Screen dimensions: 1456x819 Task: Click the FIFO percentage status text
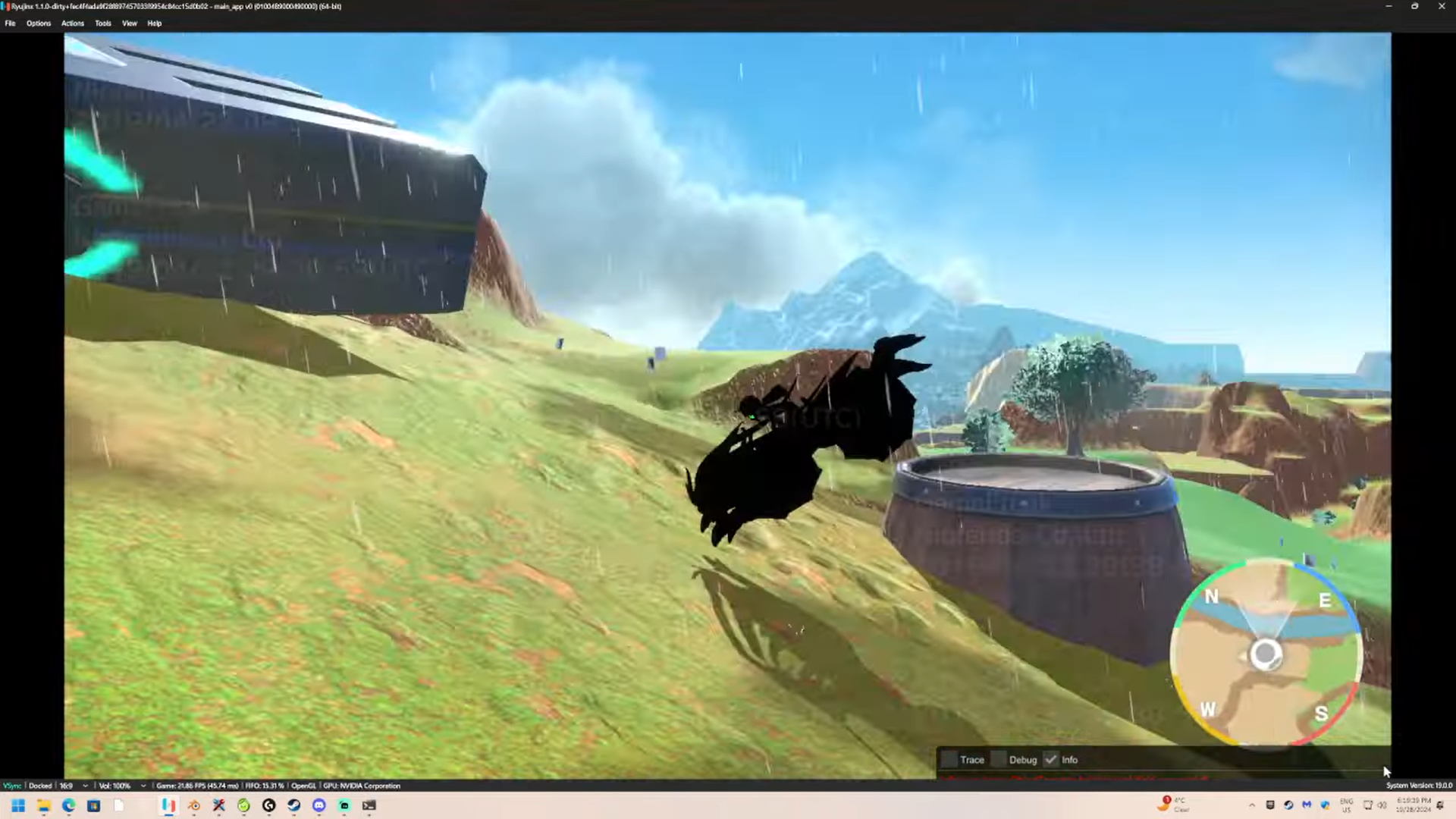coord(265,786)
